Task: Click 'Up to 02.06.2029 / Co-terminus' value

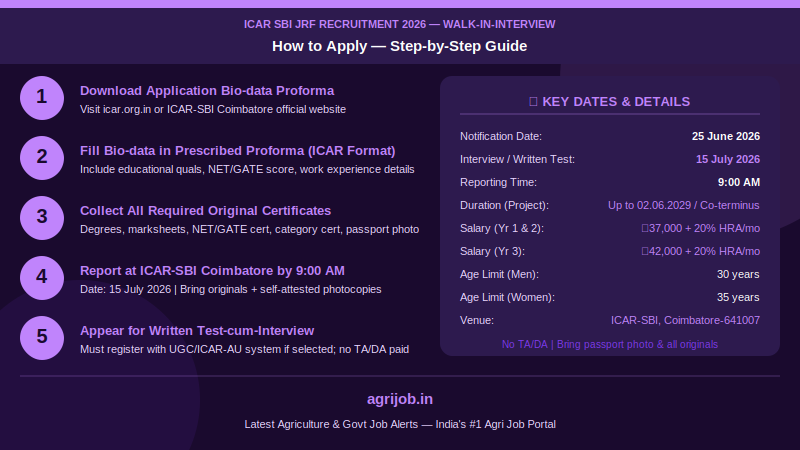Action: pyautogui.click(x=684, y=205)
